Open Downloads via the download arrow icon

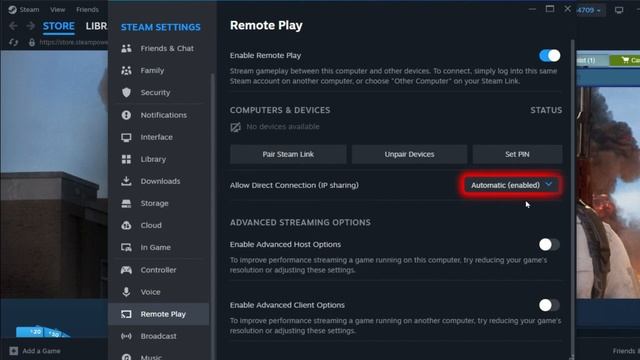click(x=126, y=181)
